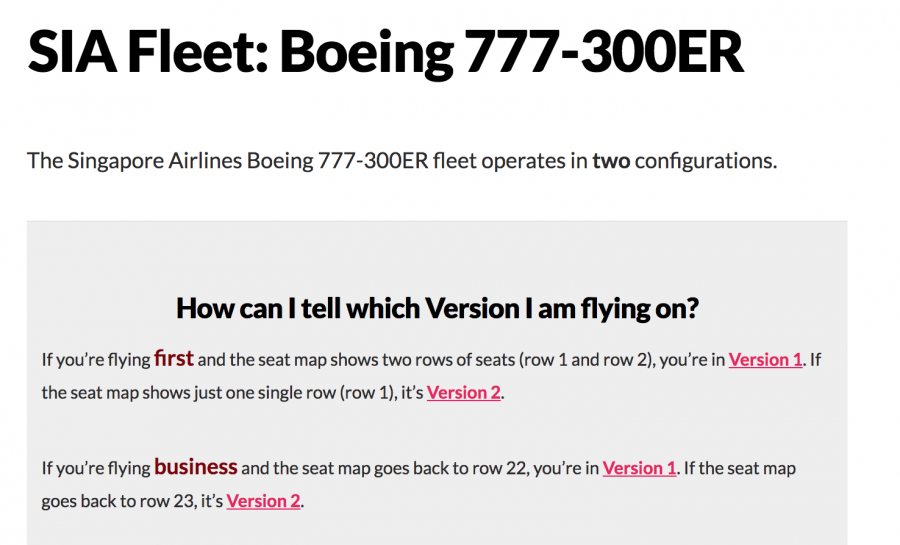Screen dimensions: 900x545
Task: Open Version 2 link in first class paragraph
Action: pos(463,393)
